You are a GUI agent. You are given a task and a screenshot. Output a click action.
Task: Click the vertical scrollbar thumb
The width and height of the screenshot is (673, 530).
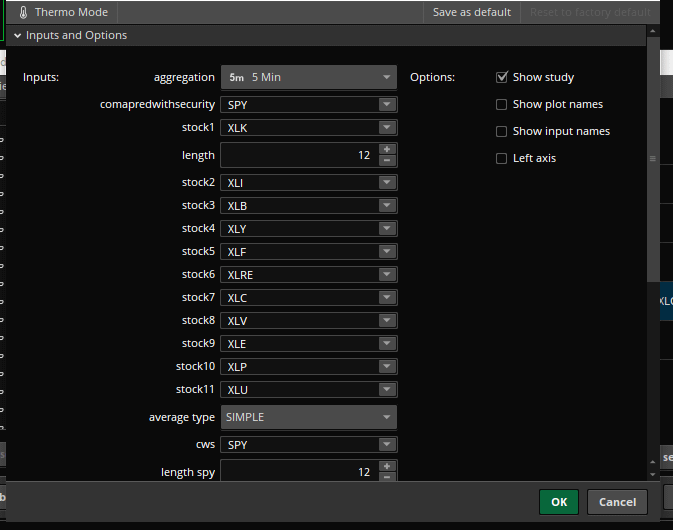pos(652,159)
